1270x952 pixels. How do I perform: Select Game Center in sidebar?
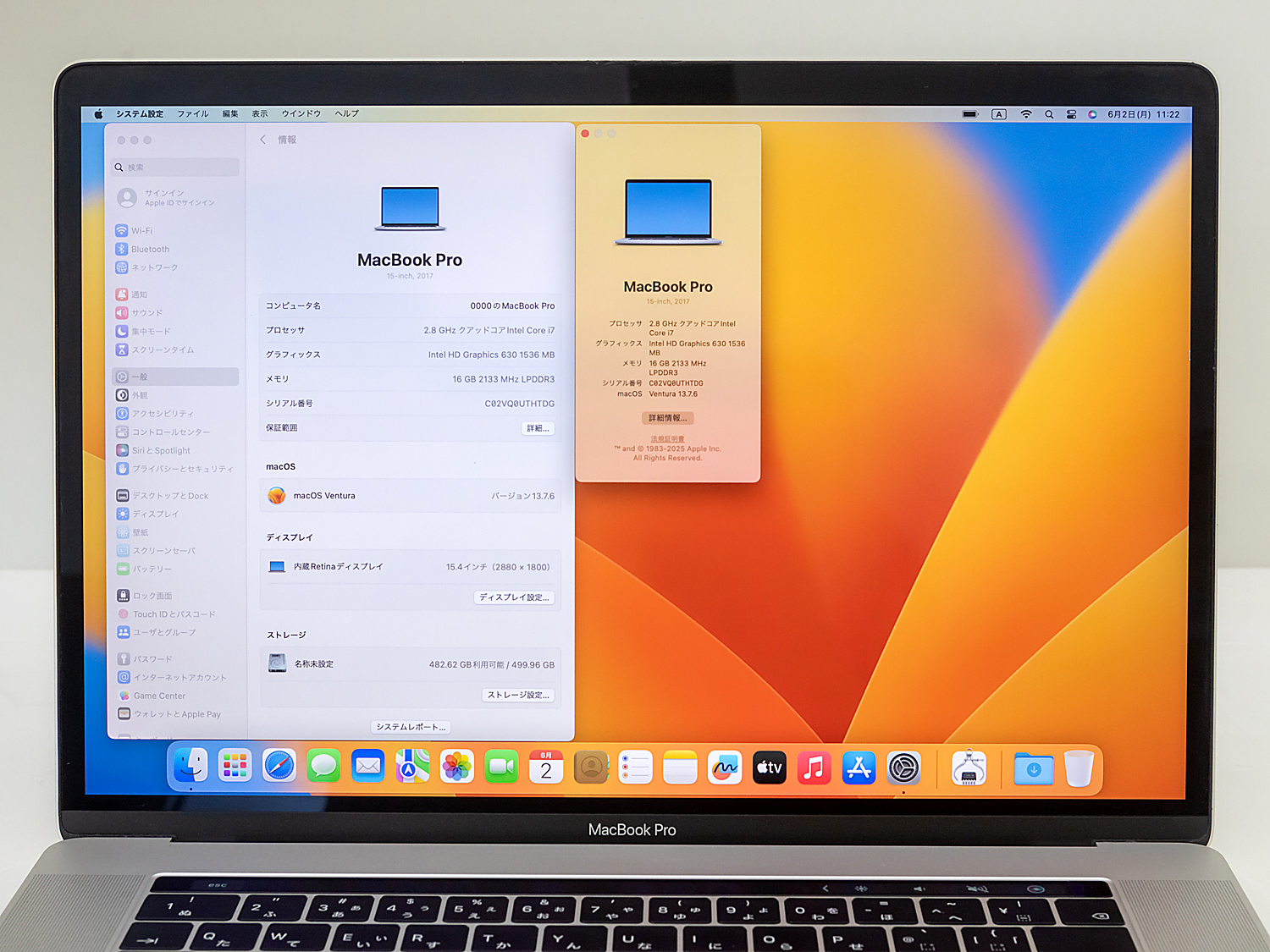click(x=176, y=696)
